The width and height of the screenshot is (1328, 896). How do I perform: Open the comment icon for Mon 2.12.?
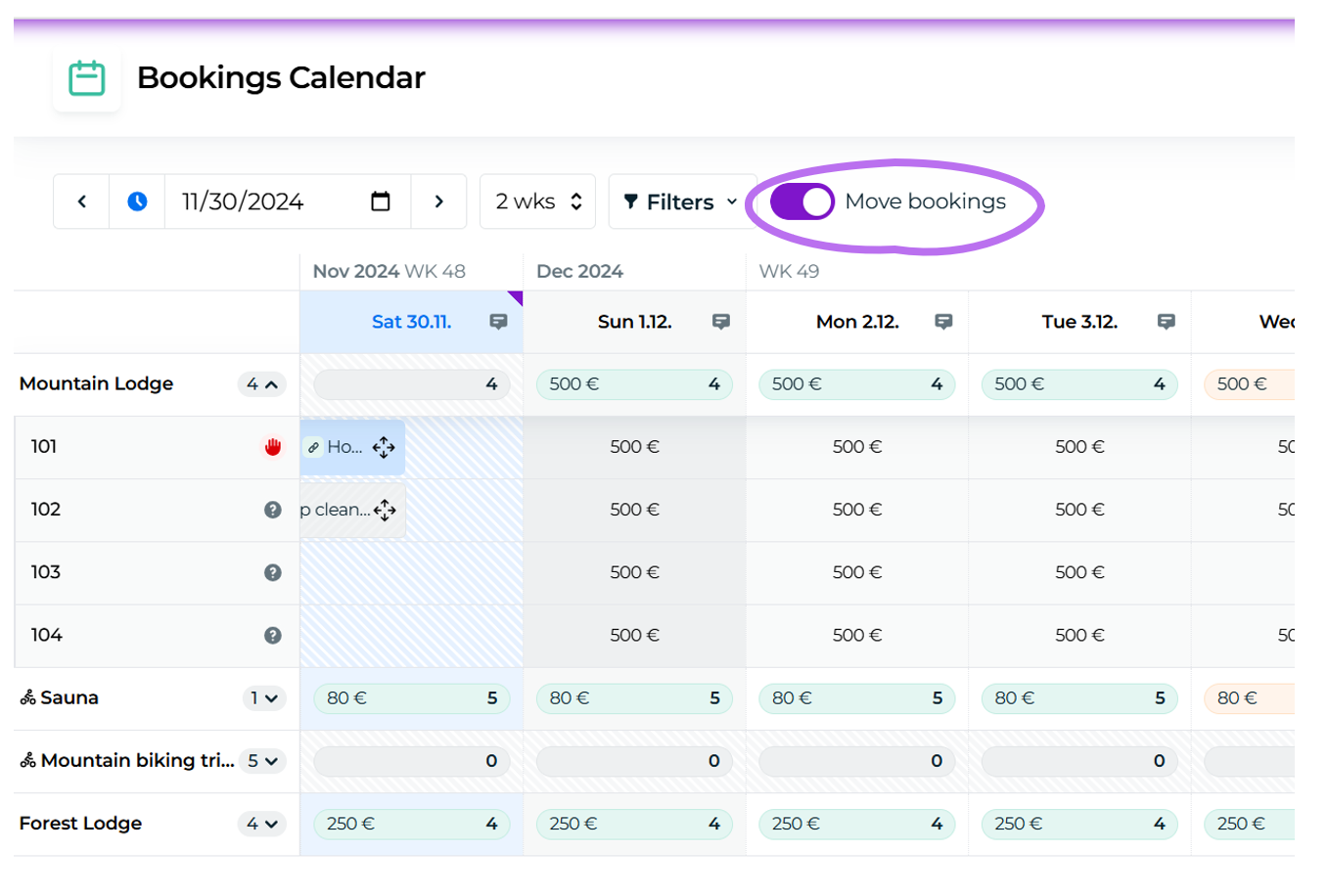(x=943, y=322)
